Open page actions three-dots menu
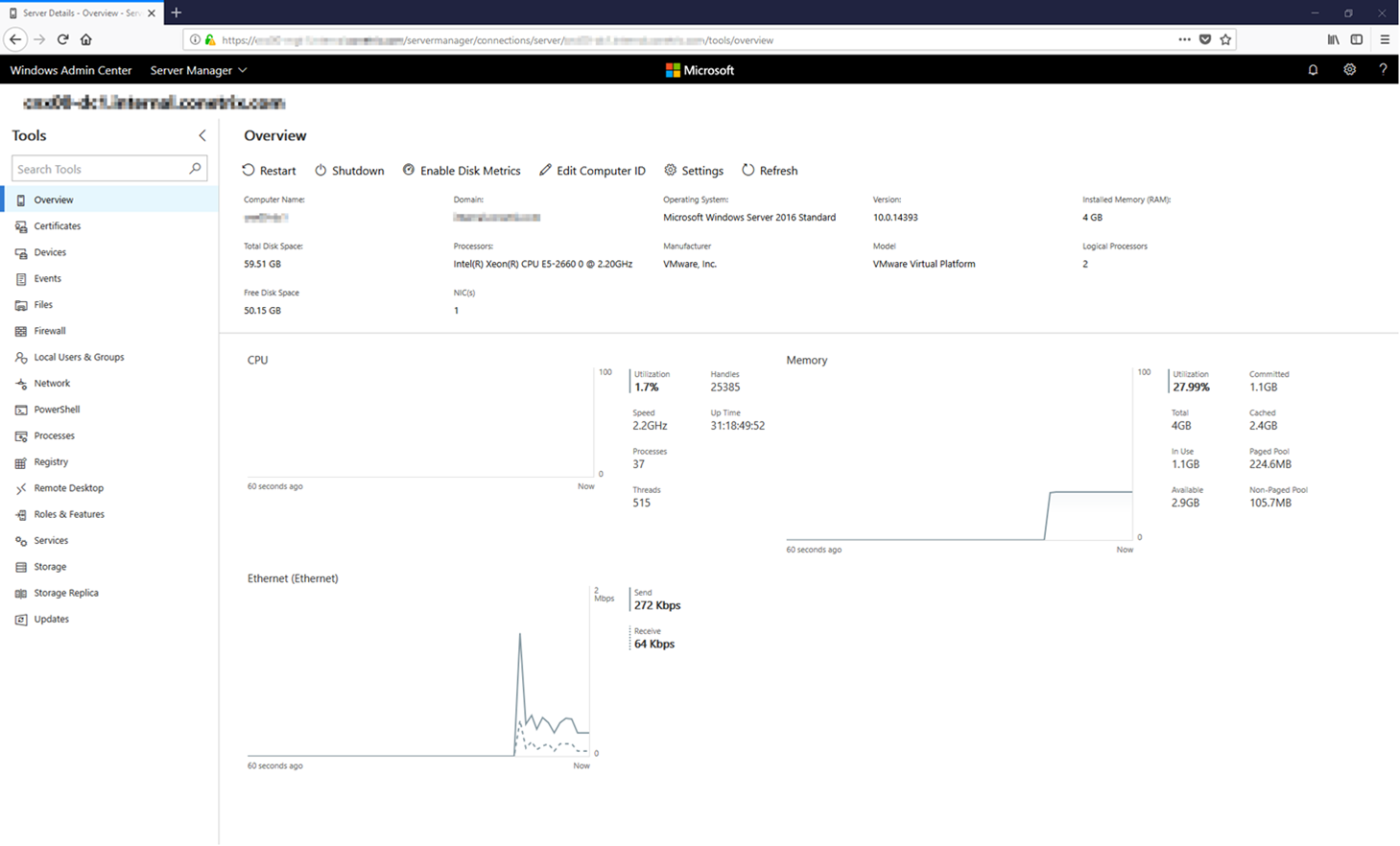 [x=1184, y=39]
